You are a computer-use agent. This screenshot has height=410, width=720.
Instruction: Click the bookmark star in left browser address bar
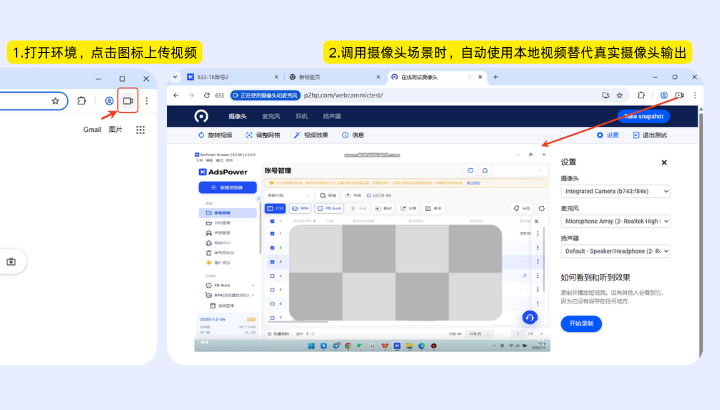pos(55,101)
